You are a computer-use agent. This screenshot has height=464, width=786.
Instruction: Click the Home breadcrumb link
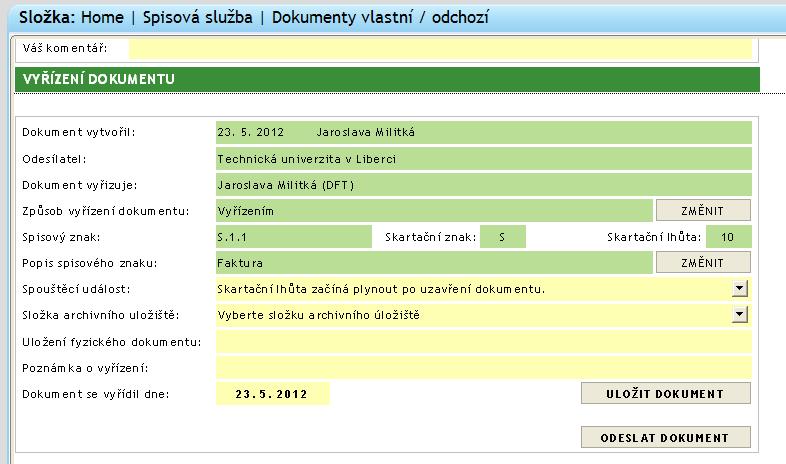click(x=102, y=17)
